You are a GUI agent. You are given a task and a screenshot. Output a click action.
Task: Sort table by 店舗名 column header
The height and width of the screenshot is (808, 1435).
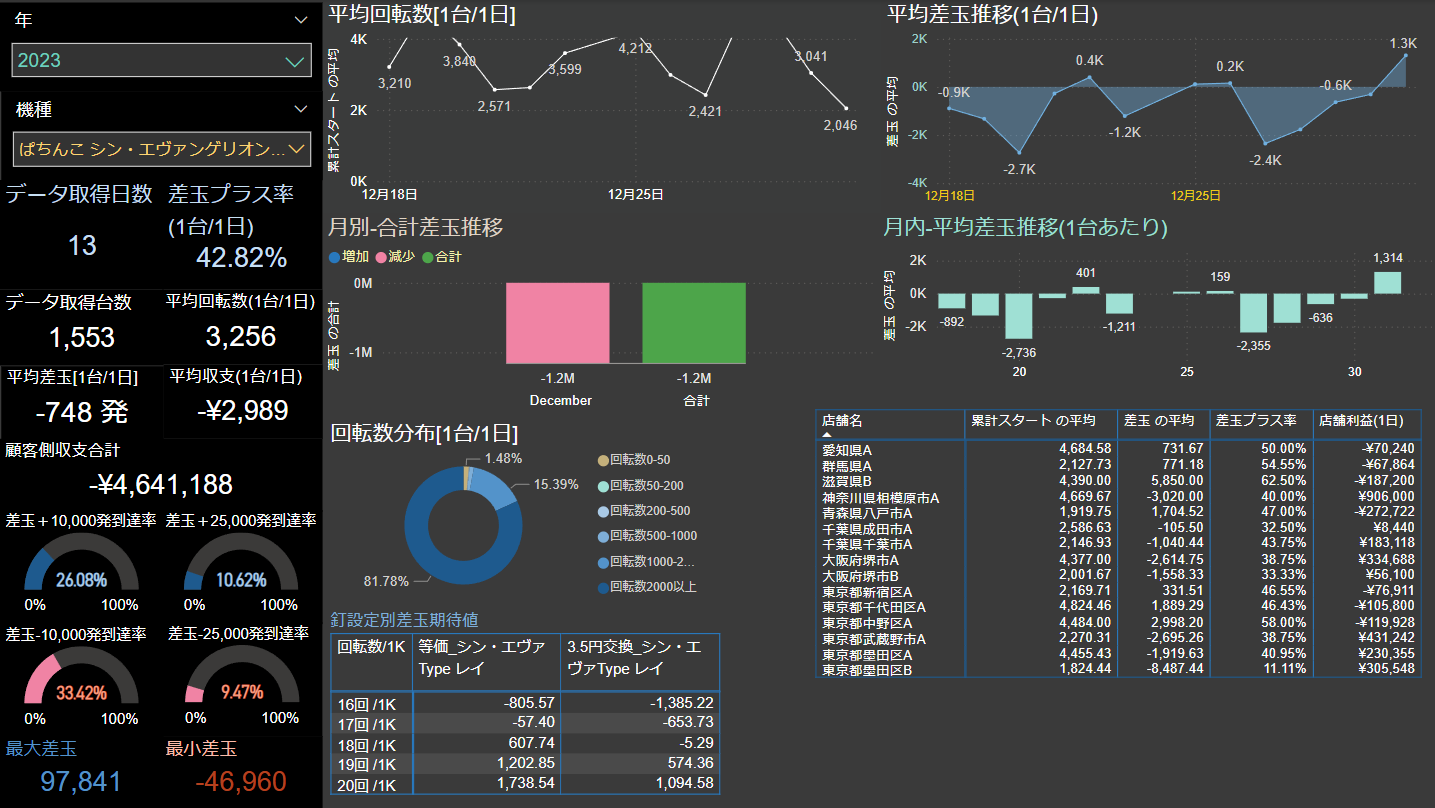click(842, 421)
